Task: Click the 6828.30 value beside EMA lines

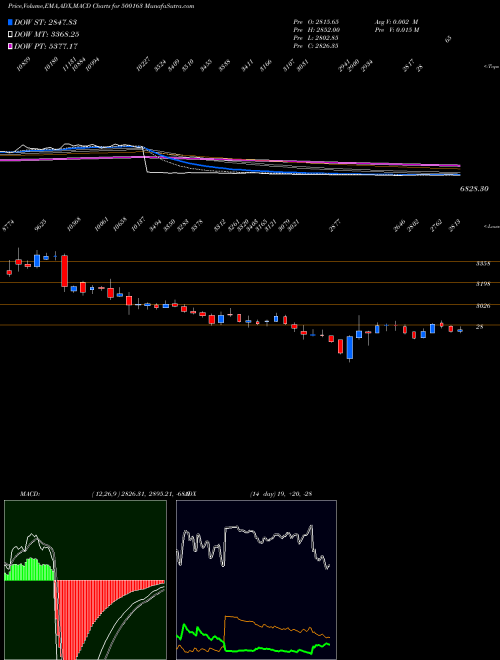Action: click(x=474, y=189)
